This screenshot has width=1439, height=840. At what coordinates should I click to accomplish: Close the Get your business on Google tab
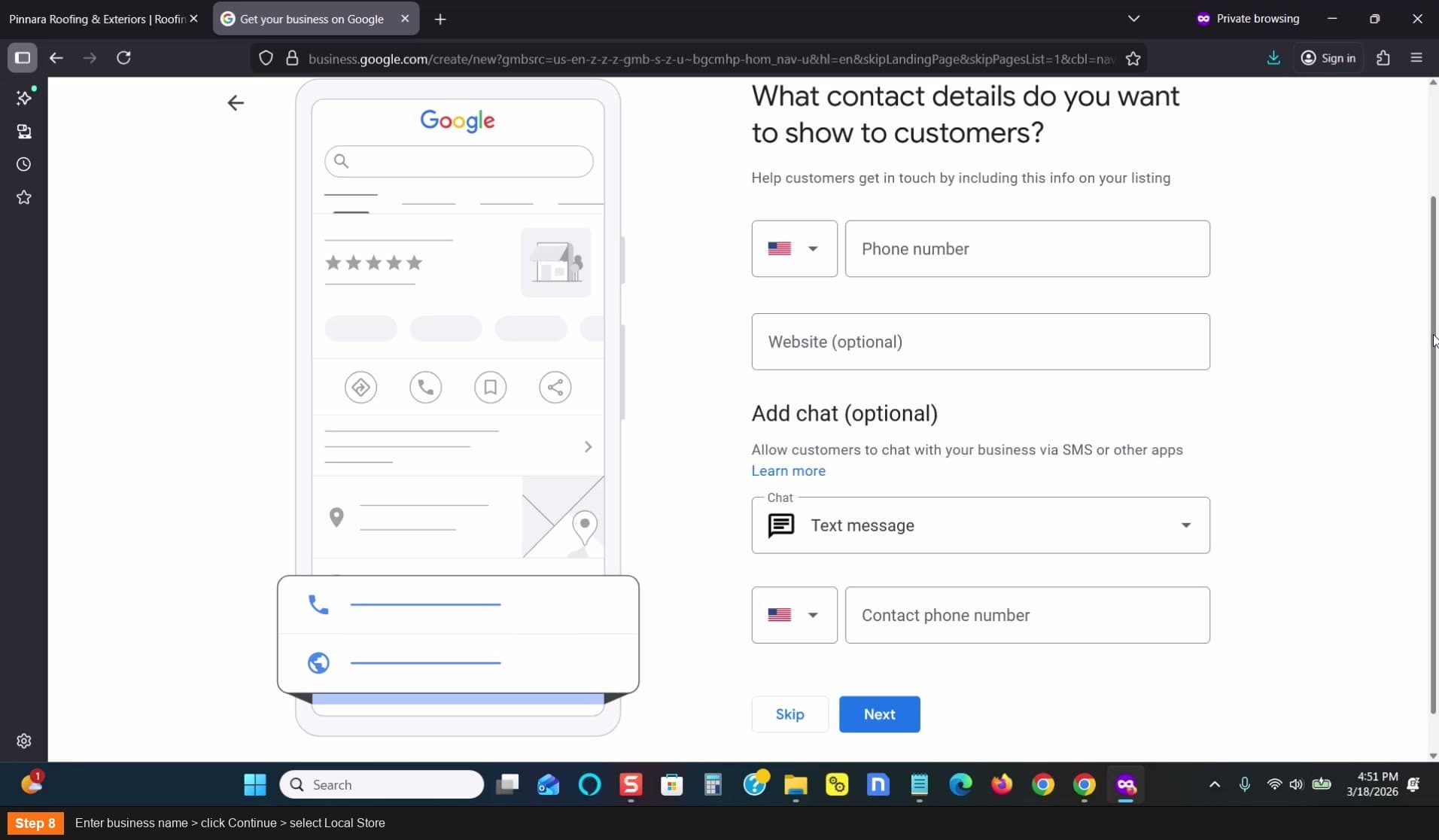[x=405, y=19]
